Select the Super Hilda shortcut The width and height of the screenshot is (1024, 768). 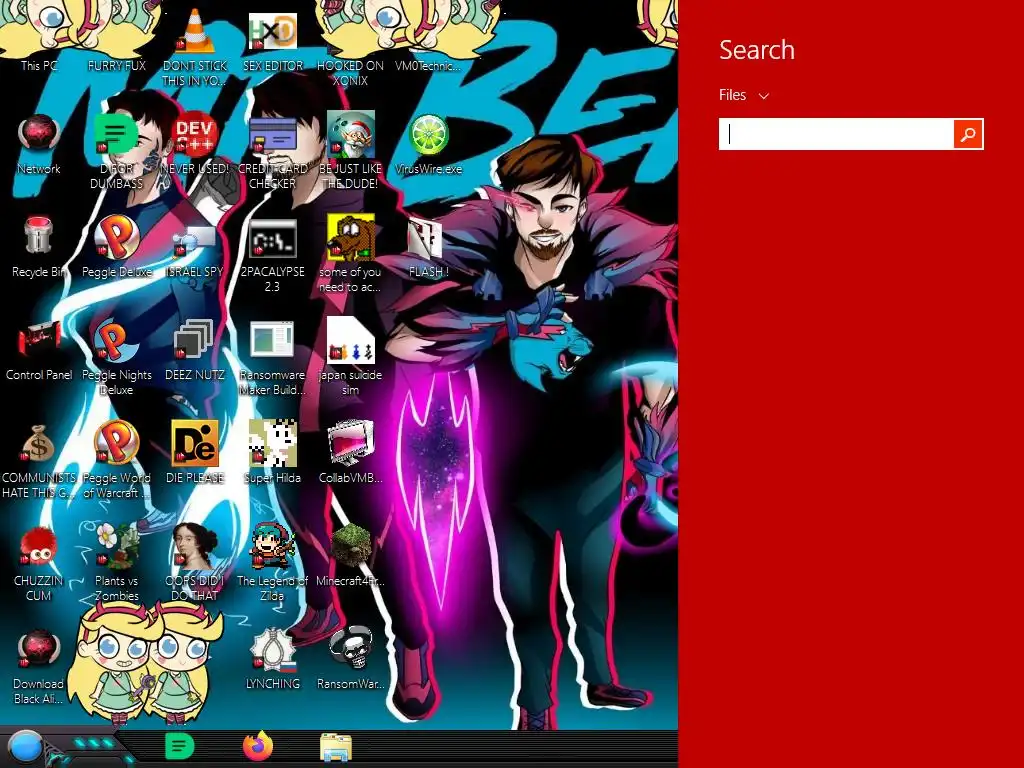(272, 452)
